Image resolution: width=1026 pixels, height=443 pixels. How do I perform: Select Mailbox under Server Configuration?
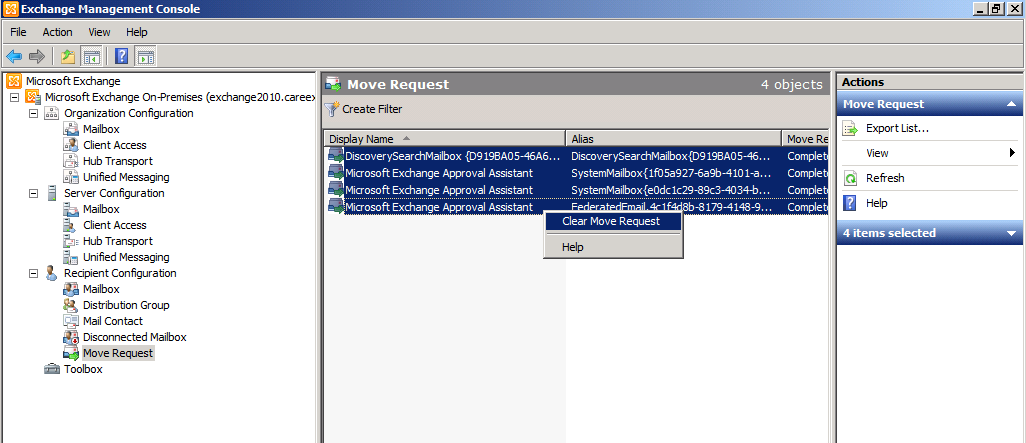(101, 209)
